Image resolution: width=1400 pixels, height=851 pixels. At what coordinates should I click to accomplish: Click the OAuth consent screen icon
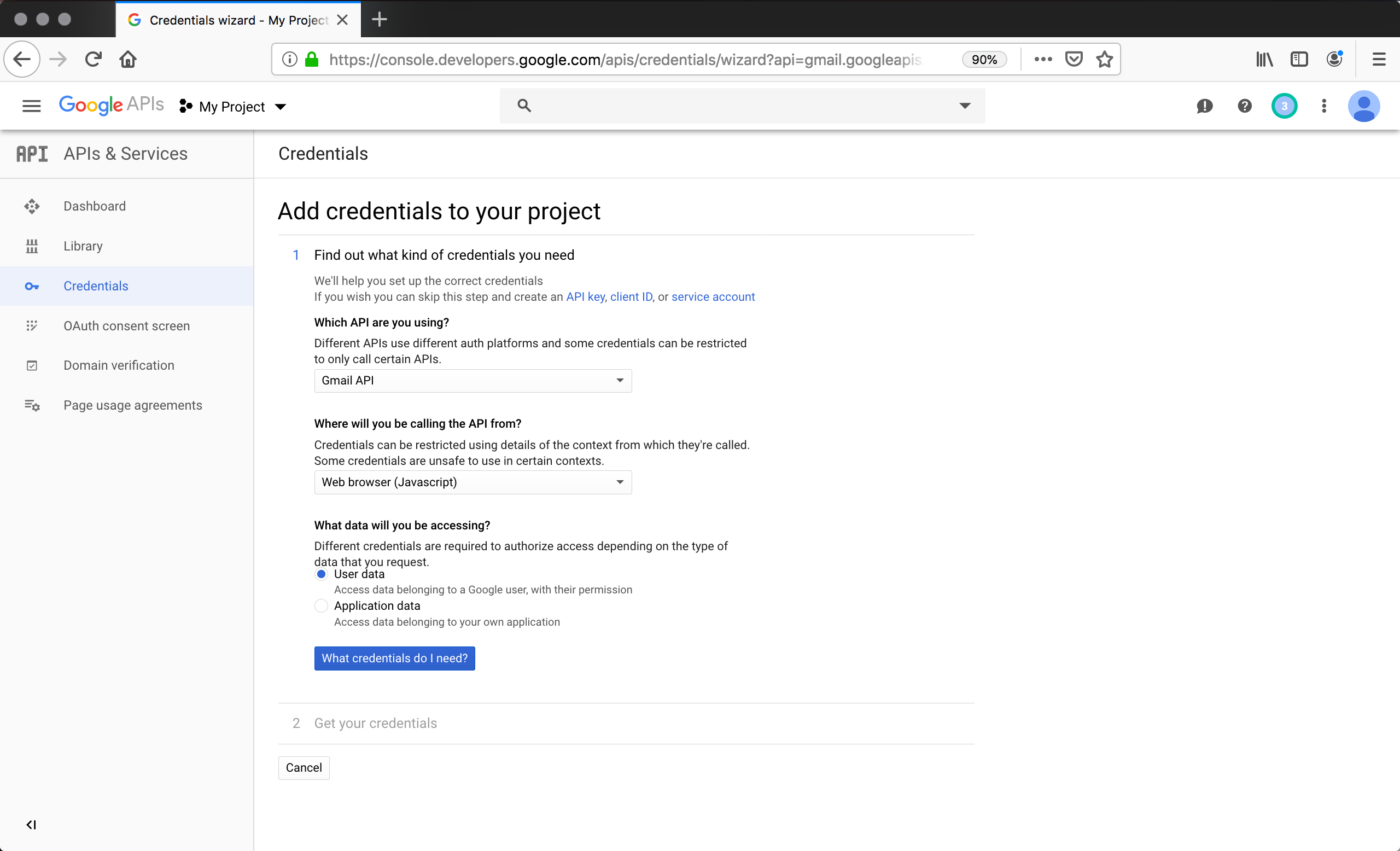pyautogui.click(x=31, y=325)
